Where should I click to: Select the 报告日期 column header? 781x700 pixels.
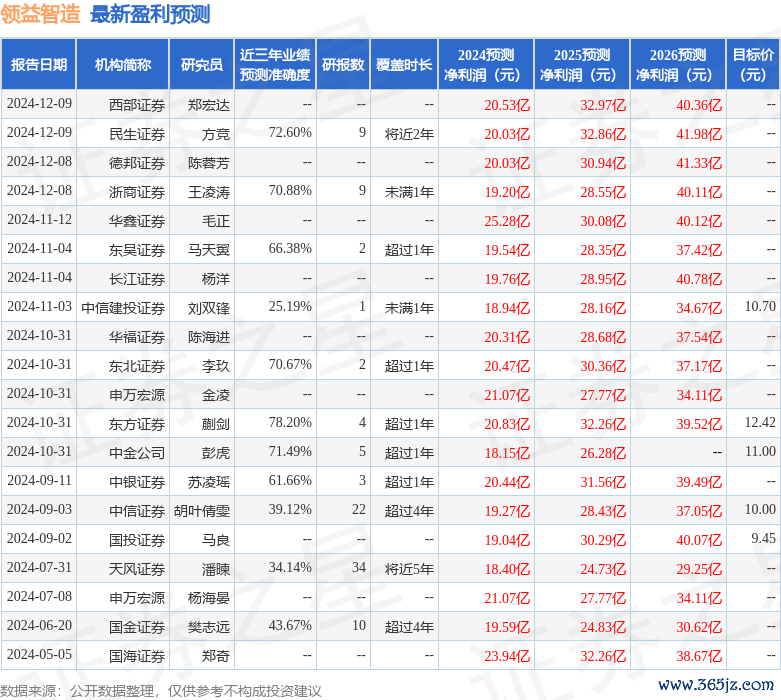coord(39,65)
